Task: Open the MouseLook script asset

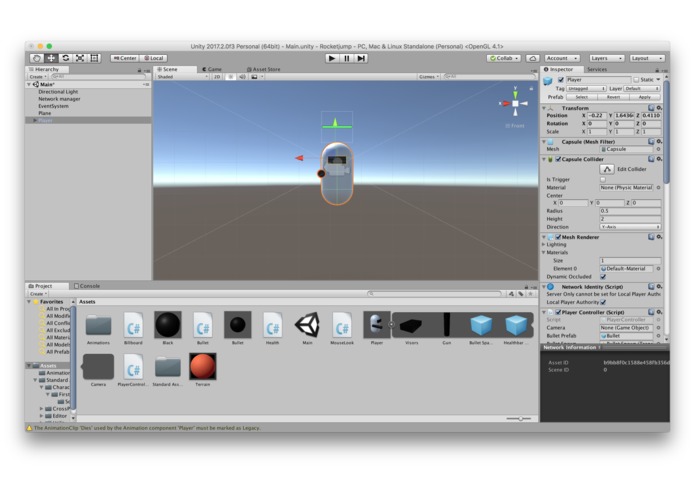Action: pos(342,328)
